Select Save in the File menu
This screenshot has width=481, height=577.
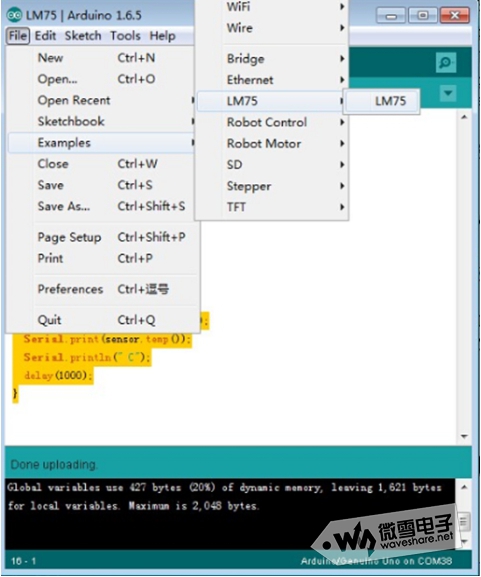click(x=101, y=185)
